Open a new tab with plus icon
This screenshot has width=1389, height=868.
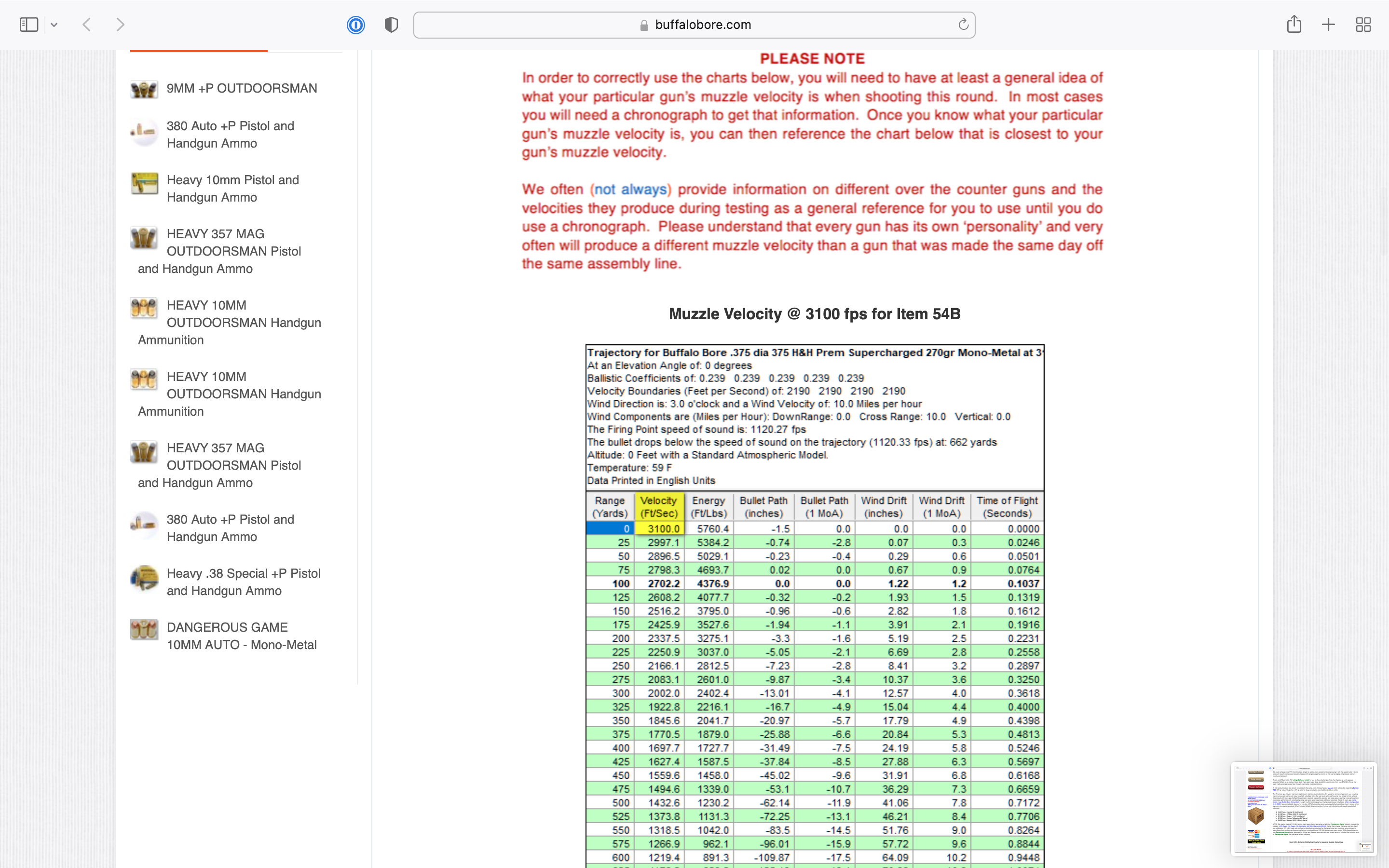pos(1328,25)
